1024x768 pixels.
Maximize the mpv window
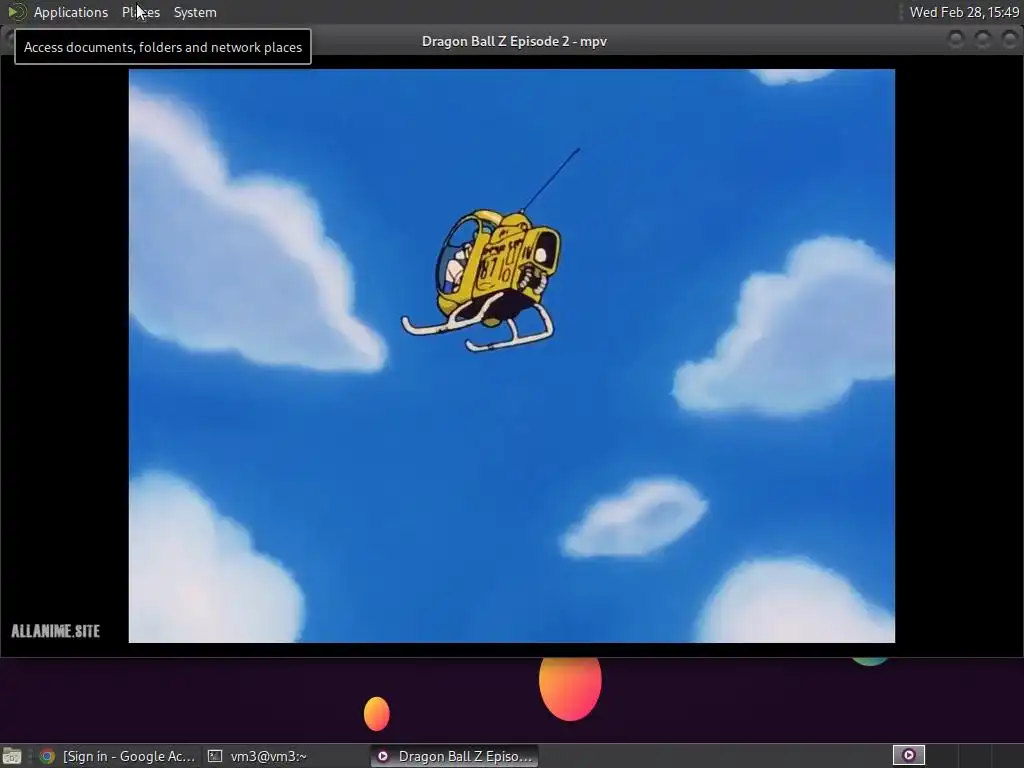[982, 40]
